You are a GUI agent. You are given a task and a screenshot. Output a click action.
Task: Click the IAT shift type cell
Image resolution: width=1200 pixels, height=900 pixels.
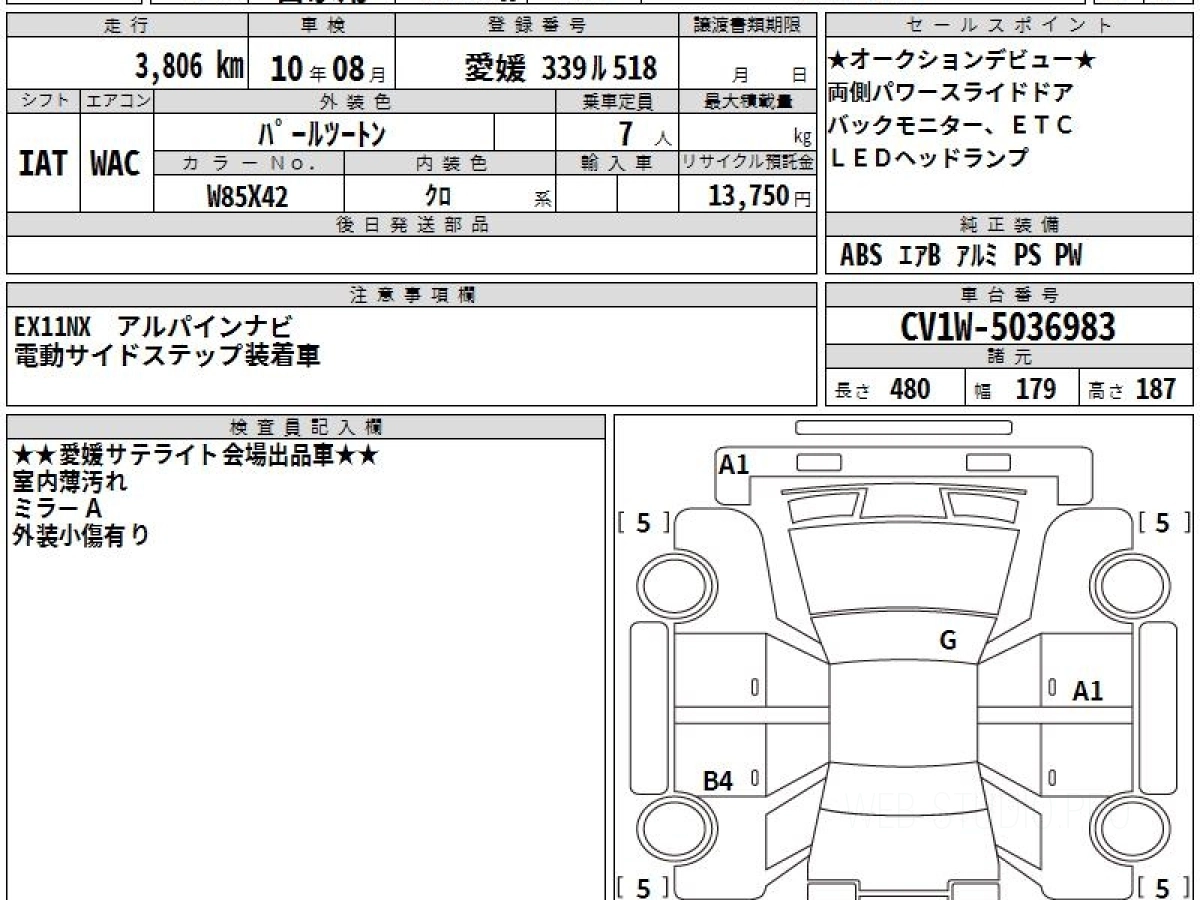(43, 164)
